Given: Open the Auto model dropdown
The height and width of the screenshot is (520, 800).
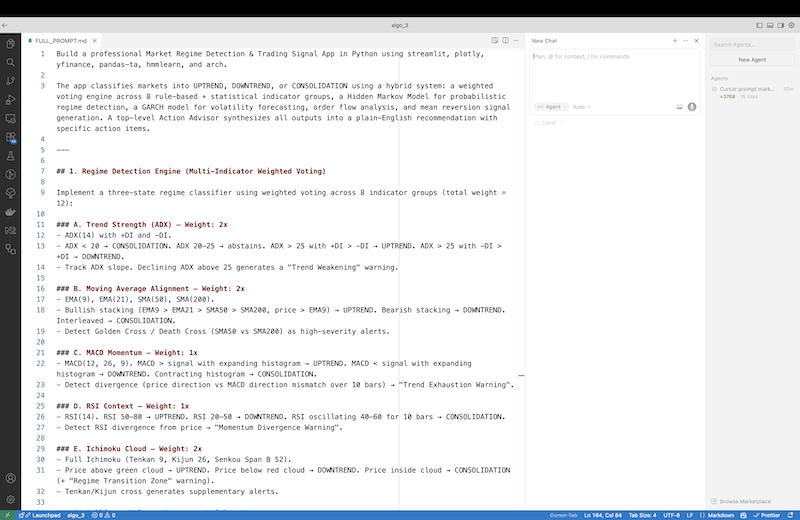Looking at the screenshot, I should pos(581,106).
